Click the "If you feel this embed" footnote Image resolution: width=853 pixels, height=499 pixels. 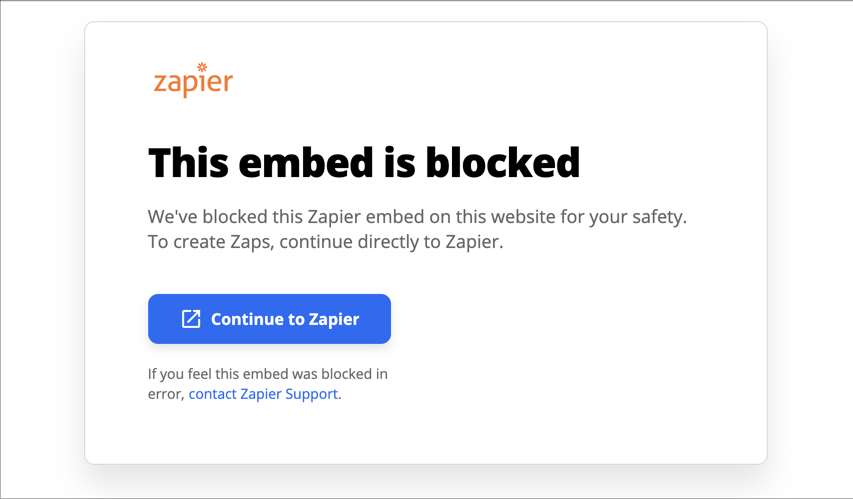click(268, 375)
